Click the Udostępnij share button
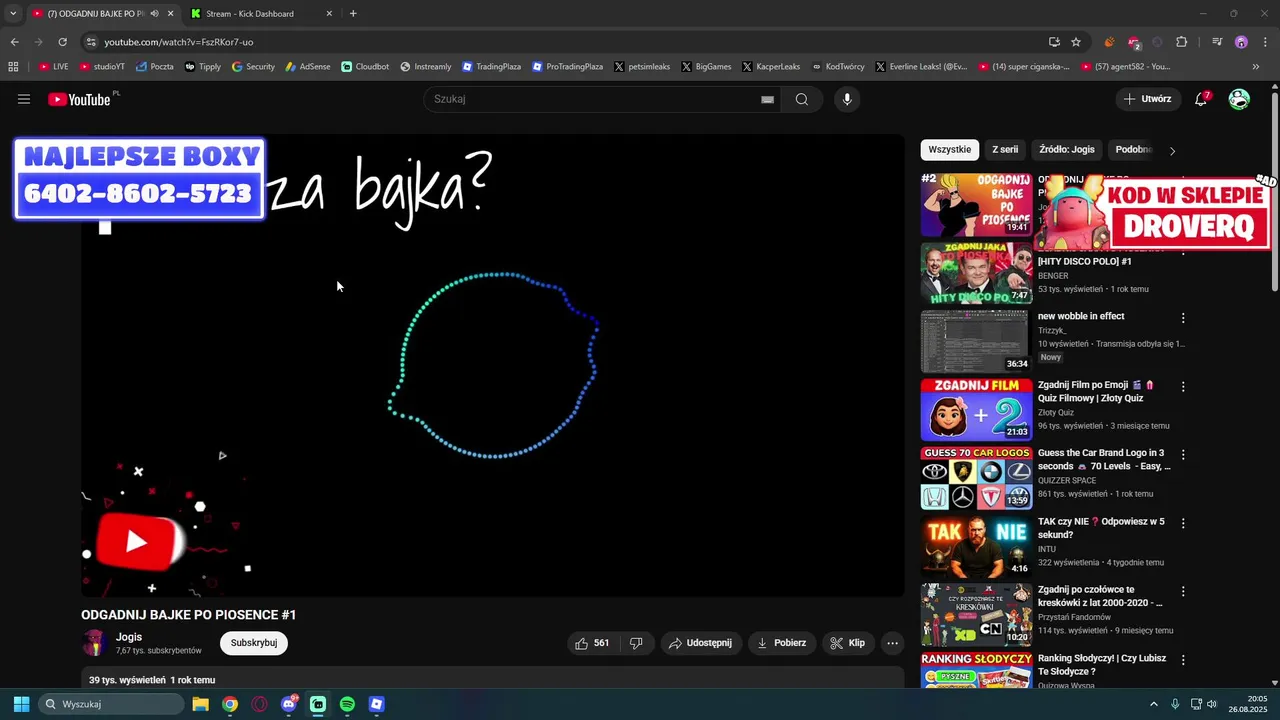This screenshot has width=1280, height=720. point(701,643)
